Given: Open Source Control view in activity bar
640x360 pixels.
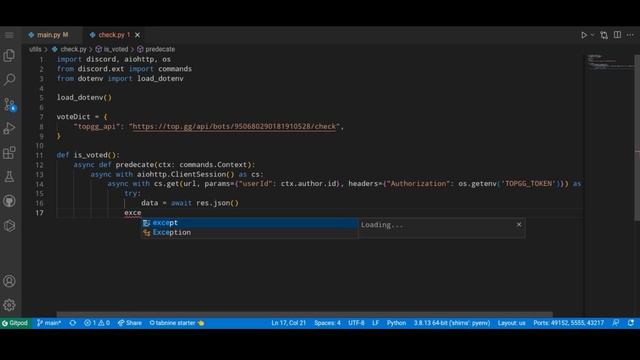Looking at the screenshot, I should [x=9, y=104].
